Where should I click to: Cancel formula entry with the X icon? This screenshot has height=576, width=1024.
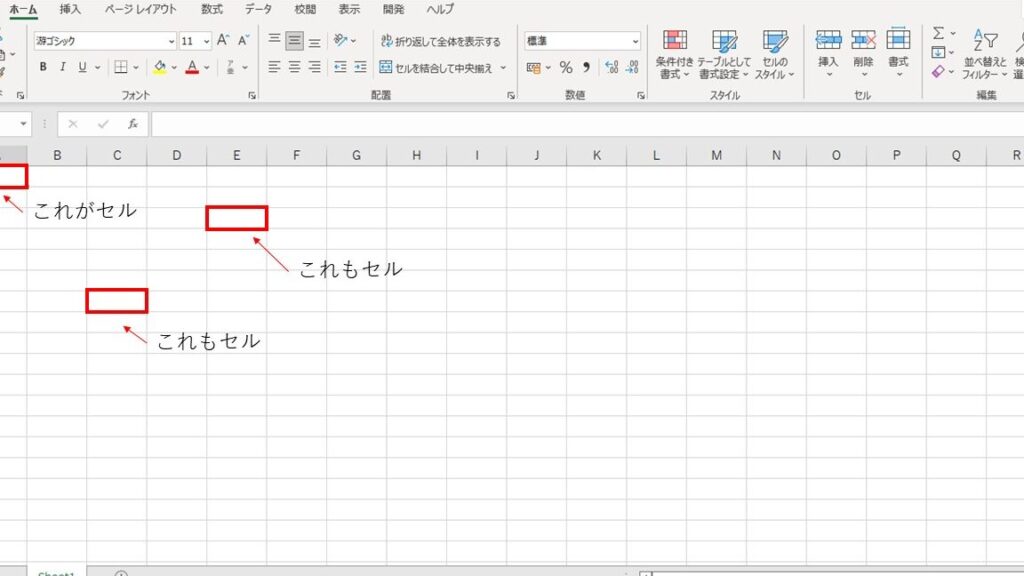pos(72,124)
